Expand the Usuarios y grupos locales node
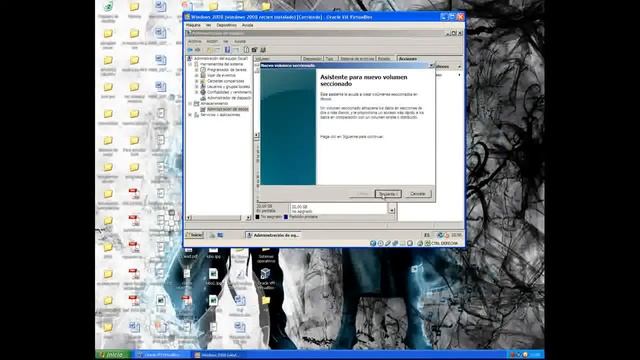This screenshot has width=640, height=360. tap(196, 87)
